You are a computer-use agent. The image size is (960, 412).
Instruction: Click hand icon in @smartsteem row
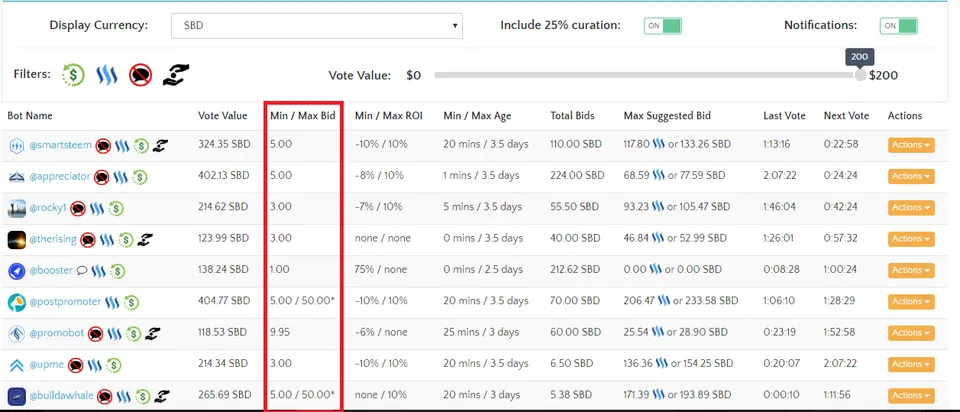coord(160,146)
